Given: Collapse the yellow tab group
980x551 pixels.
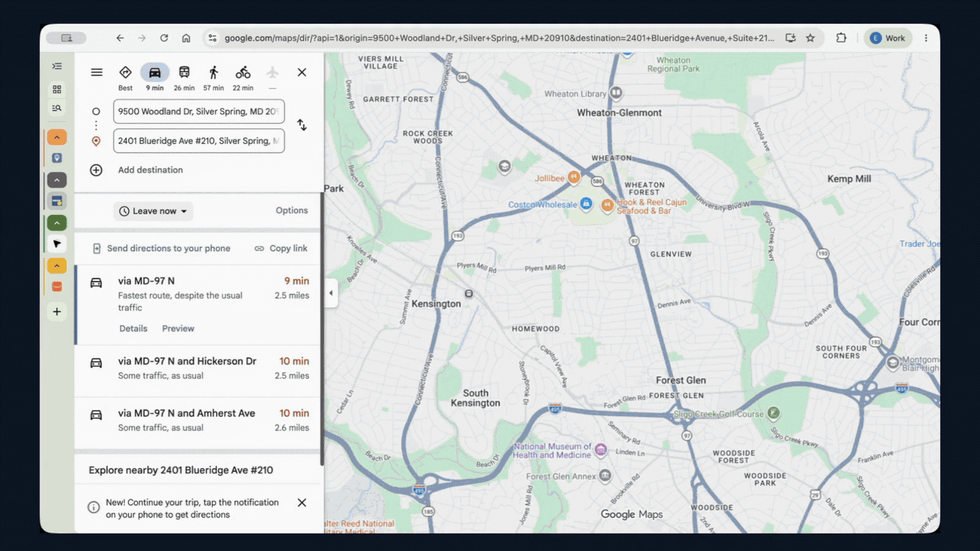Looking at the screenshot, I should pyautogui.click(x=57, y=266).
